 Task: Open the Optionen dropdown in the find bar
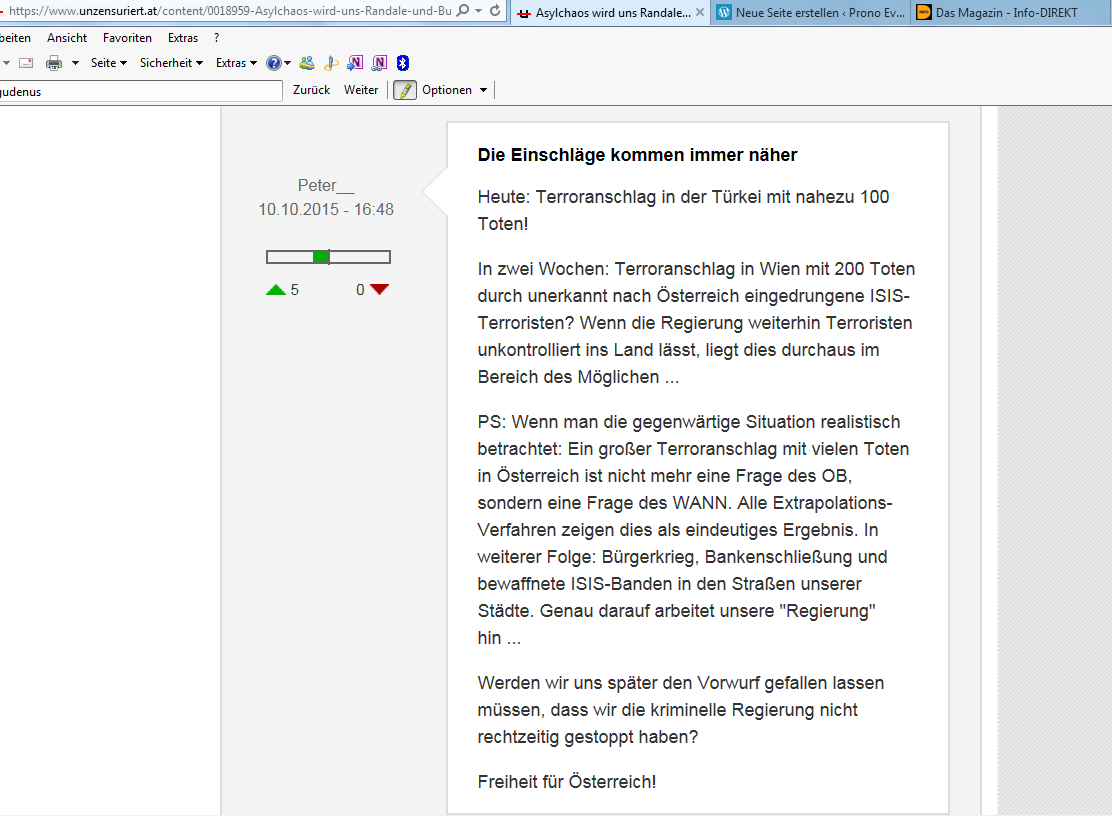454,90
